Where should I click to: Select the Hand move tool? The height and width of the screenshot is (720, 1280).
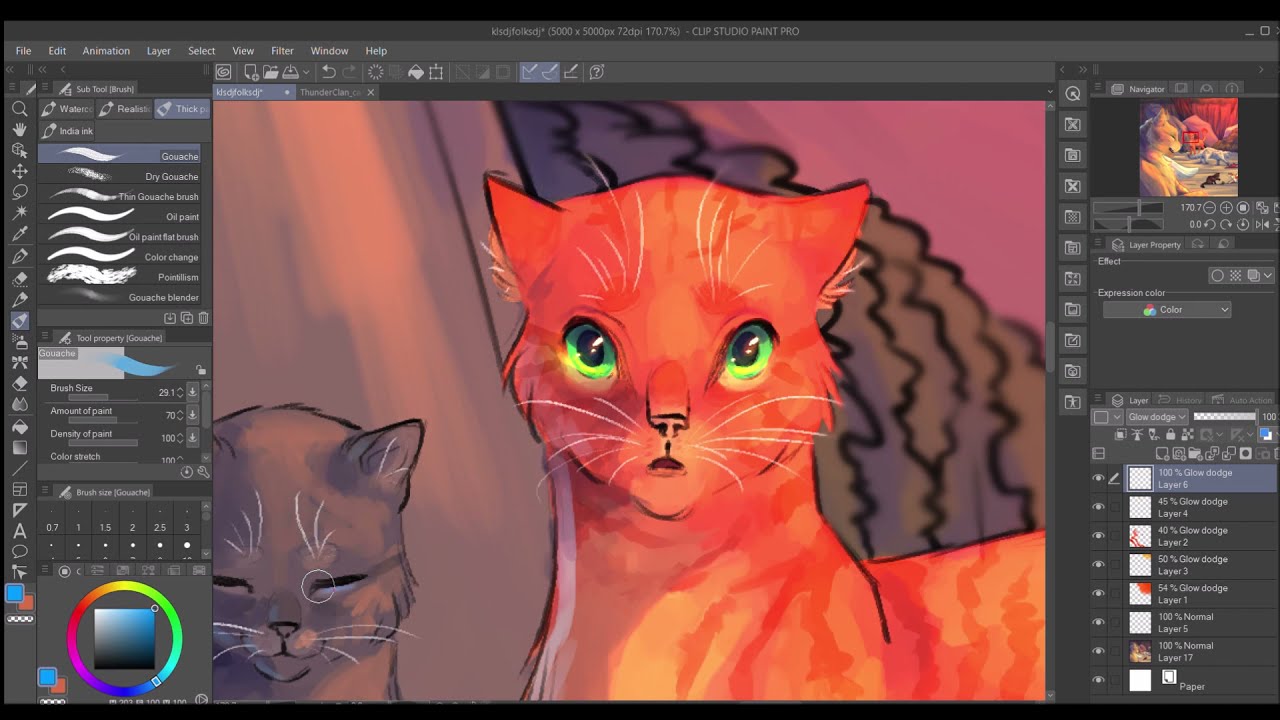tap(19, 130)
